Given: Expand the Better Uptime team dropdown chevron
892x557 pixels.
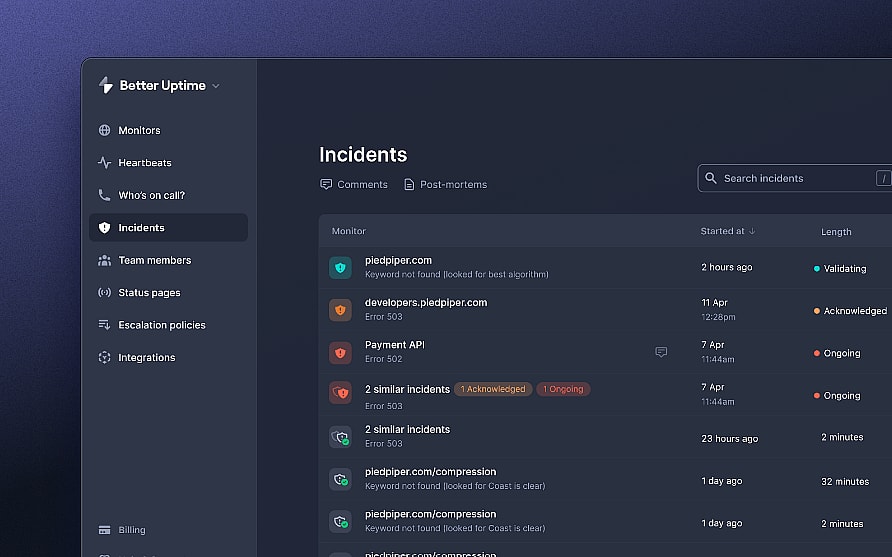Looking at the screenshot, I should tap(216, 86).
